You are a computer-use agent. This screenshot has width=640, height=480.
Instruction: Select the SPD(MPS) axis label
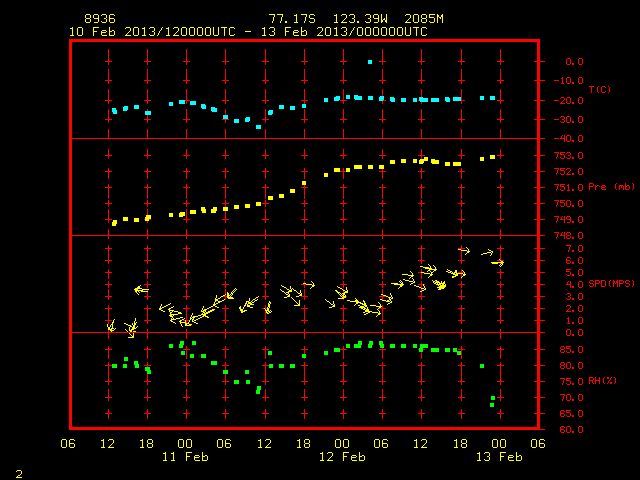pos(611,283)
